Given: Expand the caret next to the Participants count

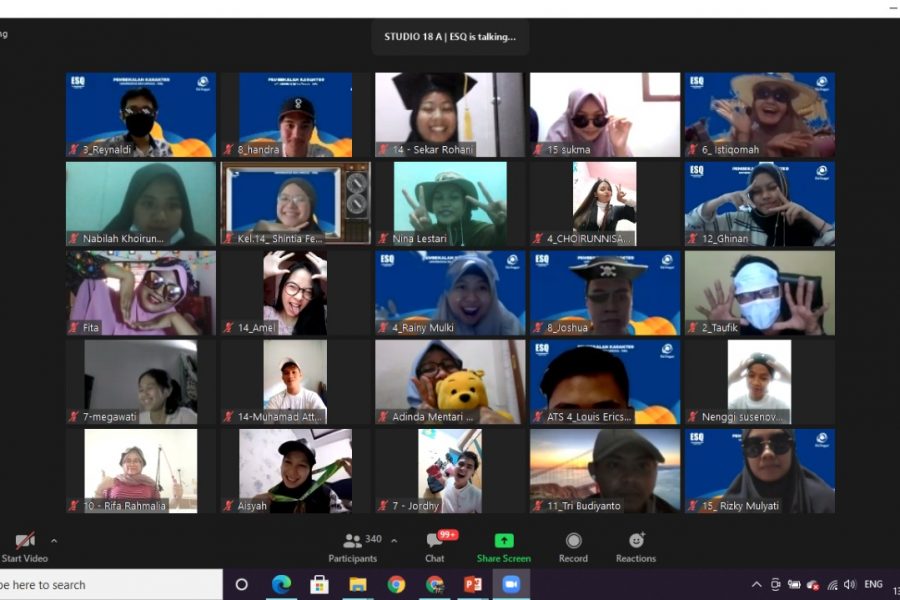Looking at the screenshot, I should coord(394,541).
